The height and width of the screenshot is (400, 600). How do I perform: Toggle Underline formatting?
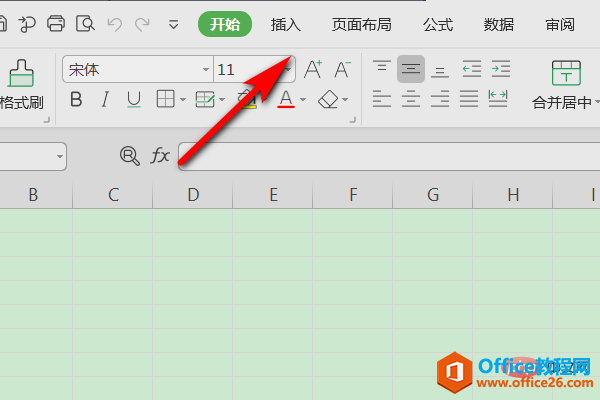coord(134,100)
